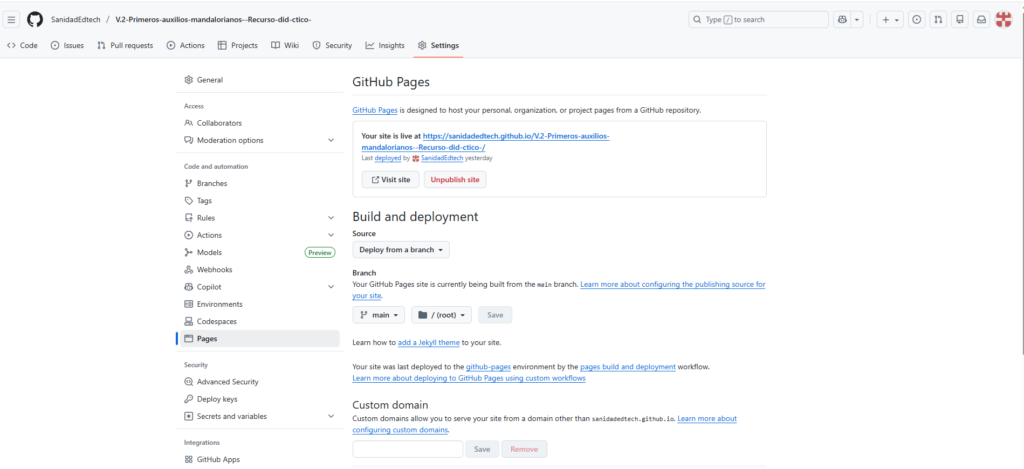Viewport: 1024px width, 469px height.
Task: Open the issues icon in top bar
Action: coord(916,19)
